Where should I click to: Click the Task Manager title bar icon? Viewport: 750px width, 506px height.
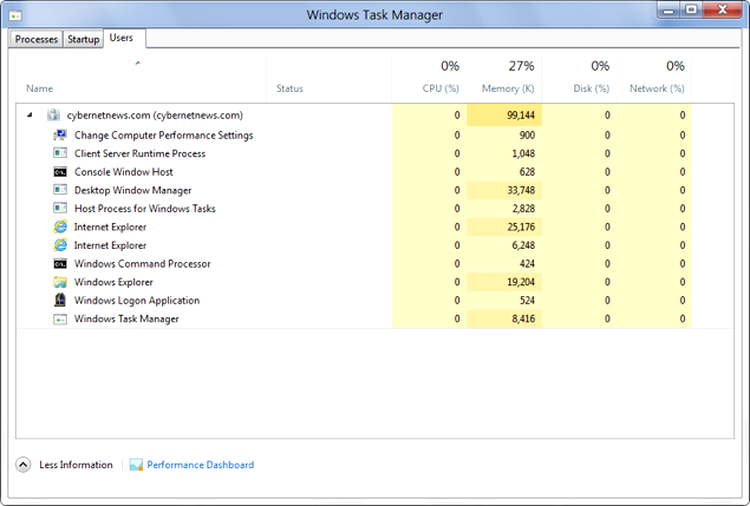click(x=15, y=16)
